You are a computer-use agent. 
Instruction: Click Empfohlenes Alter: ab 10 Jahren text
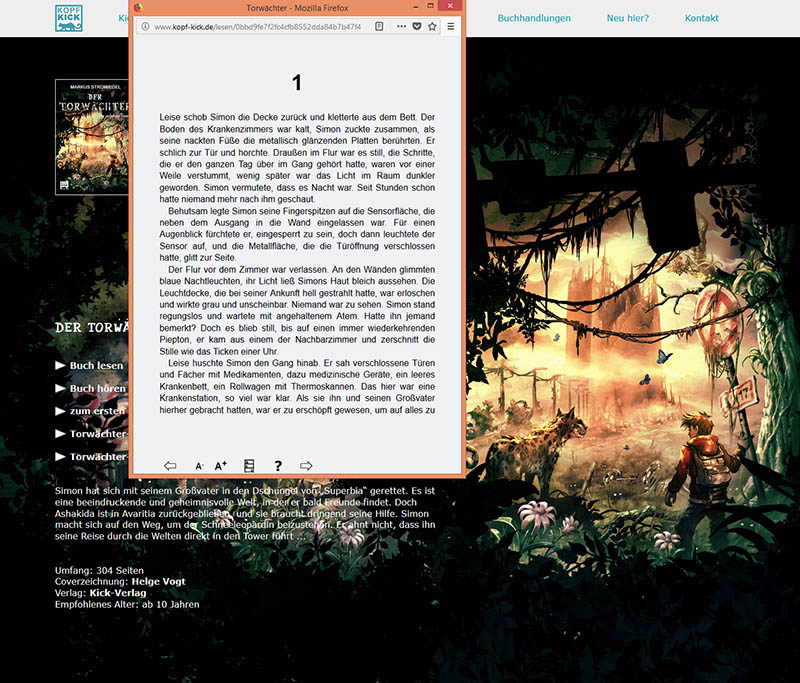pyautogui.click(x=127, y=604)
